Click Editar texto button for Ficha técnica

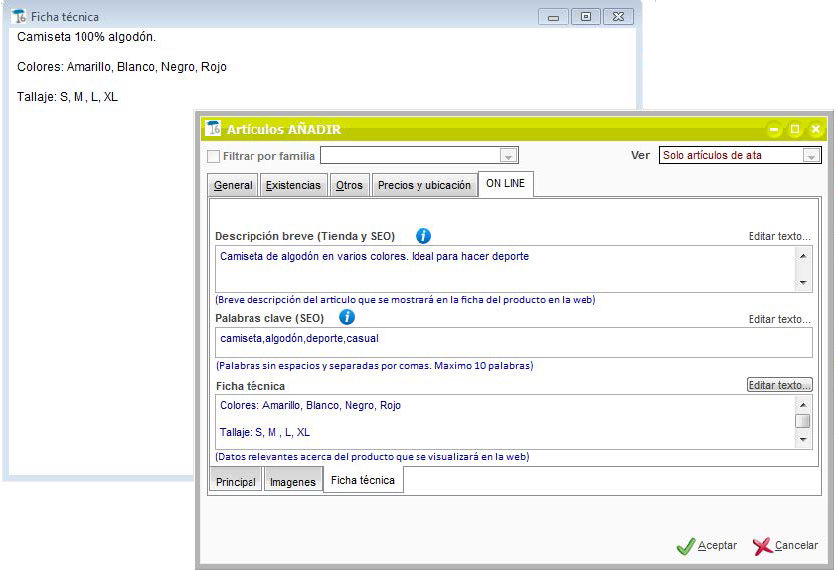[x=779, y=384]
